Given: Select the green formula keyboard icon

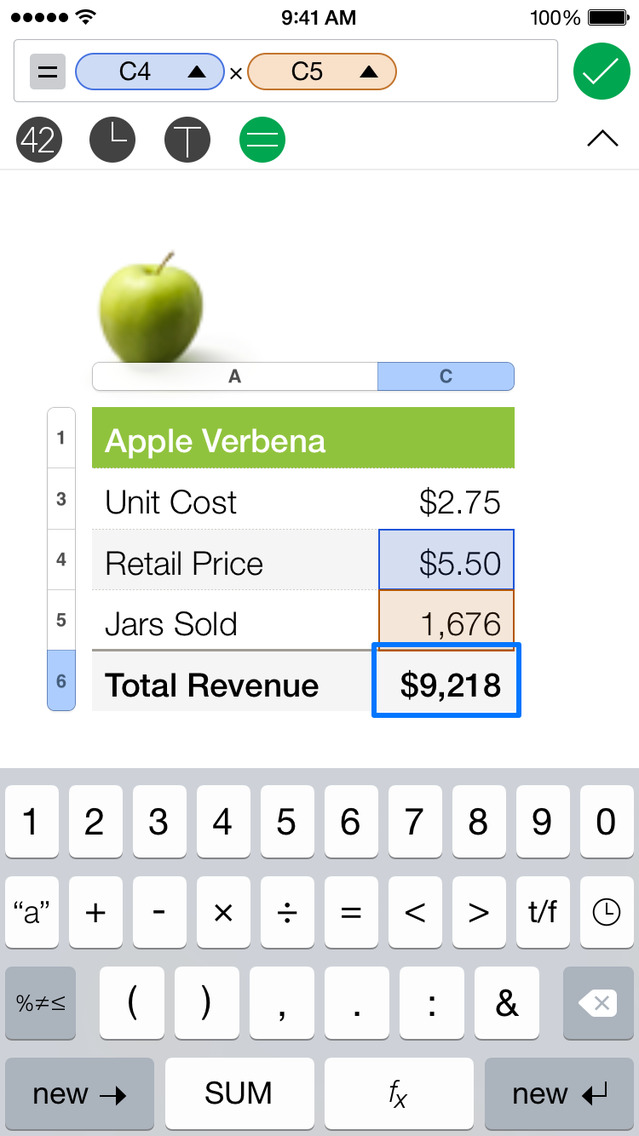Looking at the screenshot, I should click(262, 140).
